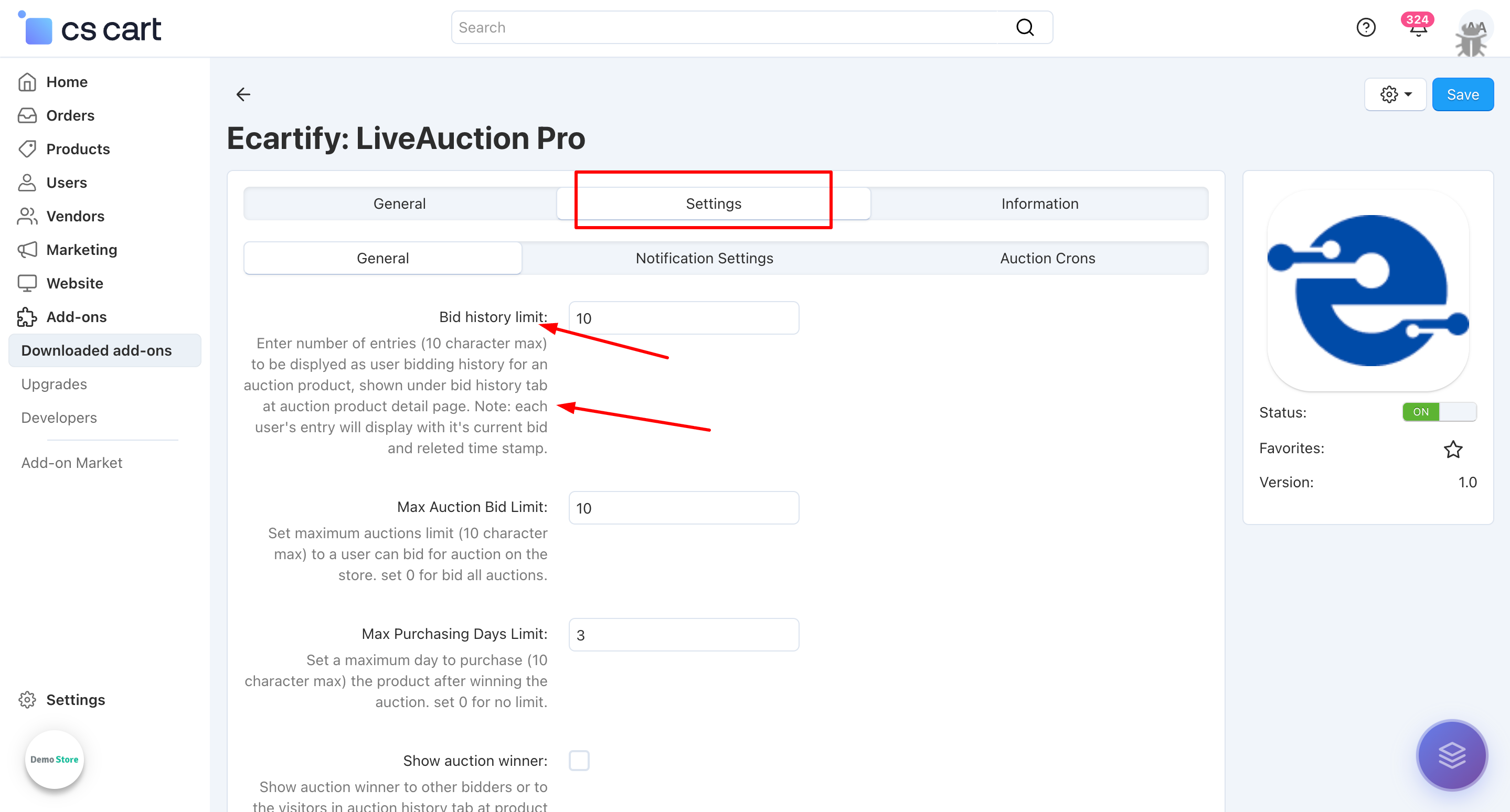Open the gear dropdown next to Save
The height and width of the screenshot is (812, 1510).
[1395, 94]
